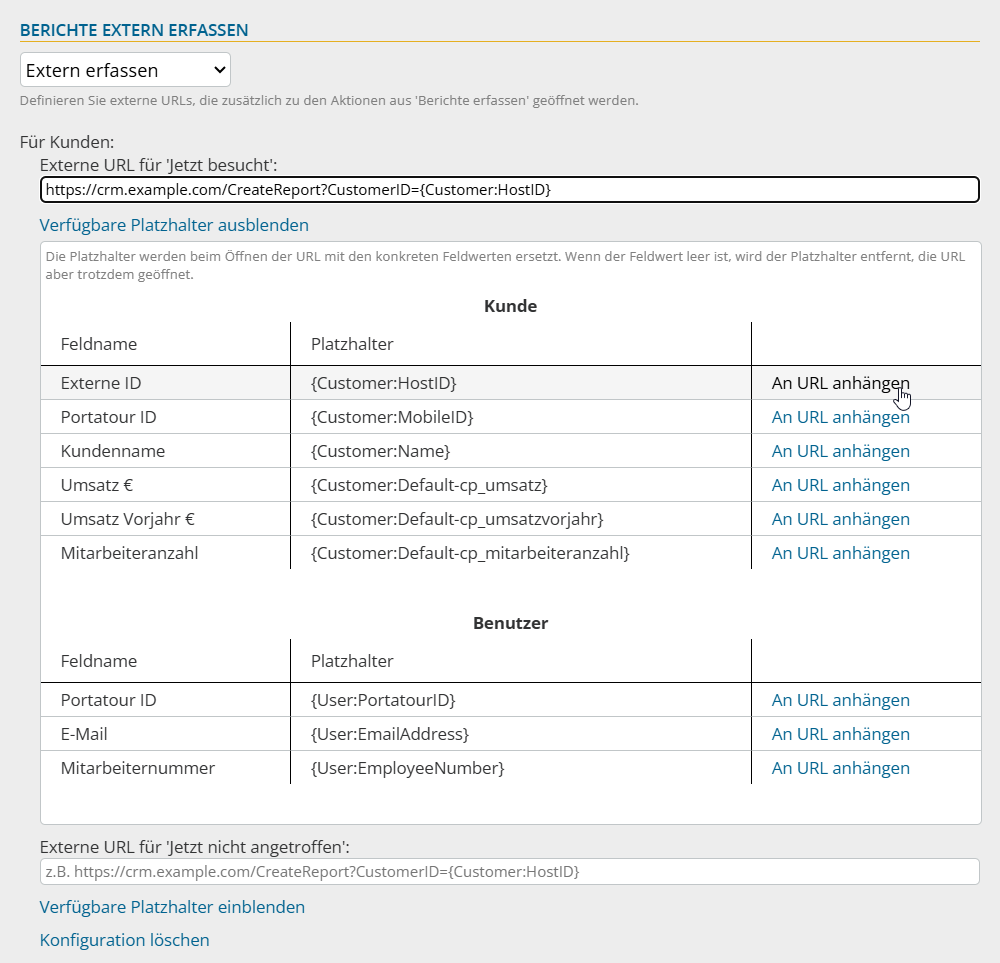The image size is (1000, 963).
Task: Click the {User:EmailAddress} placeholder cell
Action: tap(390, 734)
